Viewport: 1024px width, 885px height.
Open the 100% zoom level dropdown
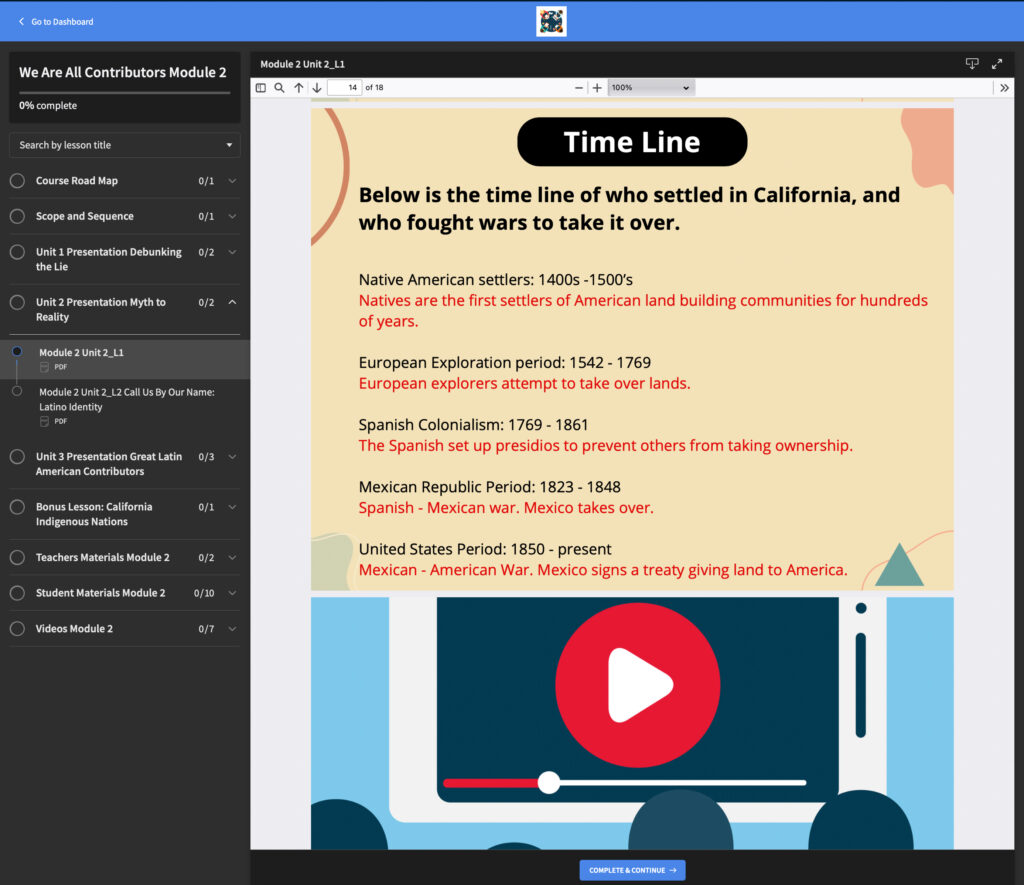coord(651,88)
